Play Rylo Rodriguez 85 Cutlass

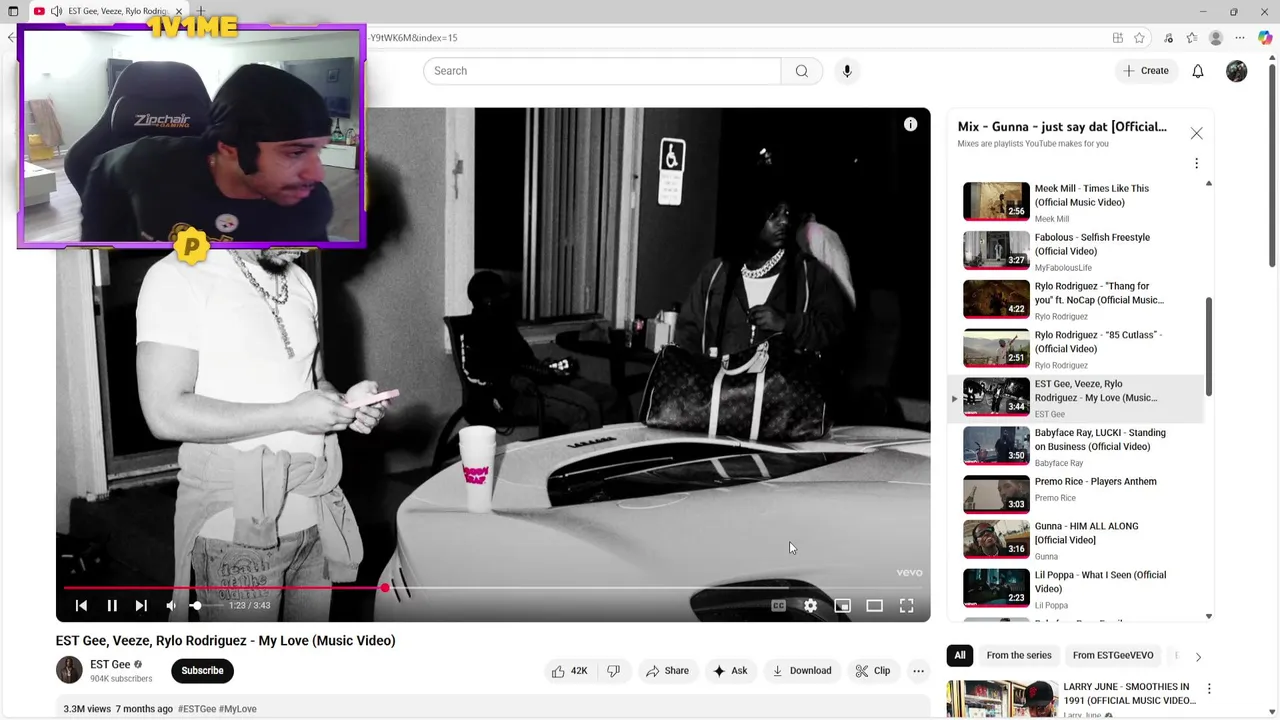point(1075,348)
